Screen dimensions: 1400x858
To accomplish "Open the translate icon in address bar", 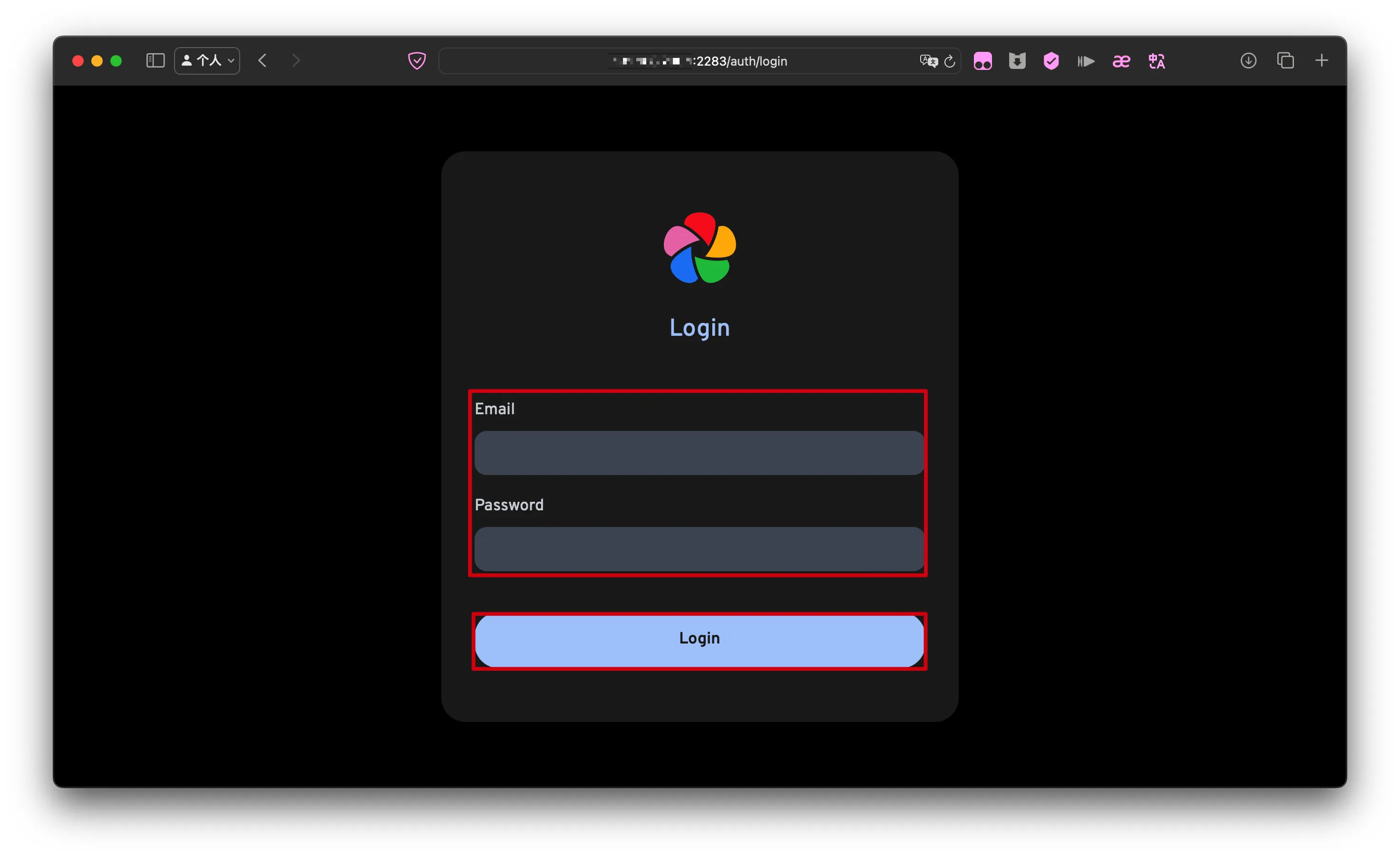I will pyautogui.click(x=928, y=61).
